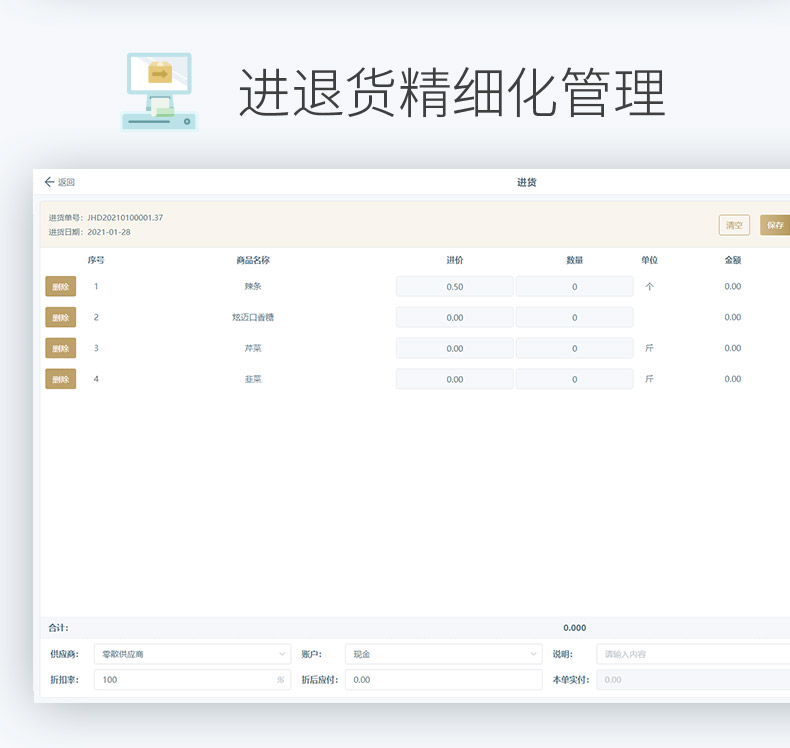Click the purchase computer icon in the header

click(x=159, y=92)
